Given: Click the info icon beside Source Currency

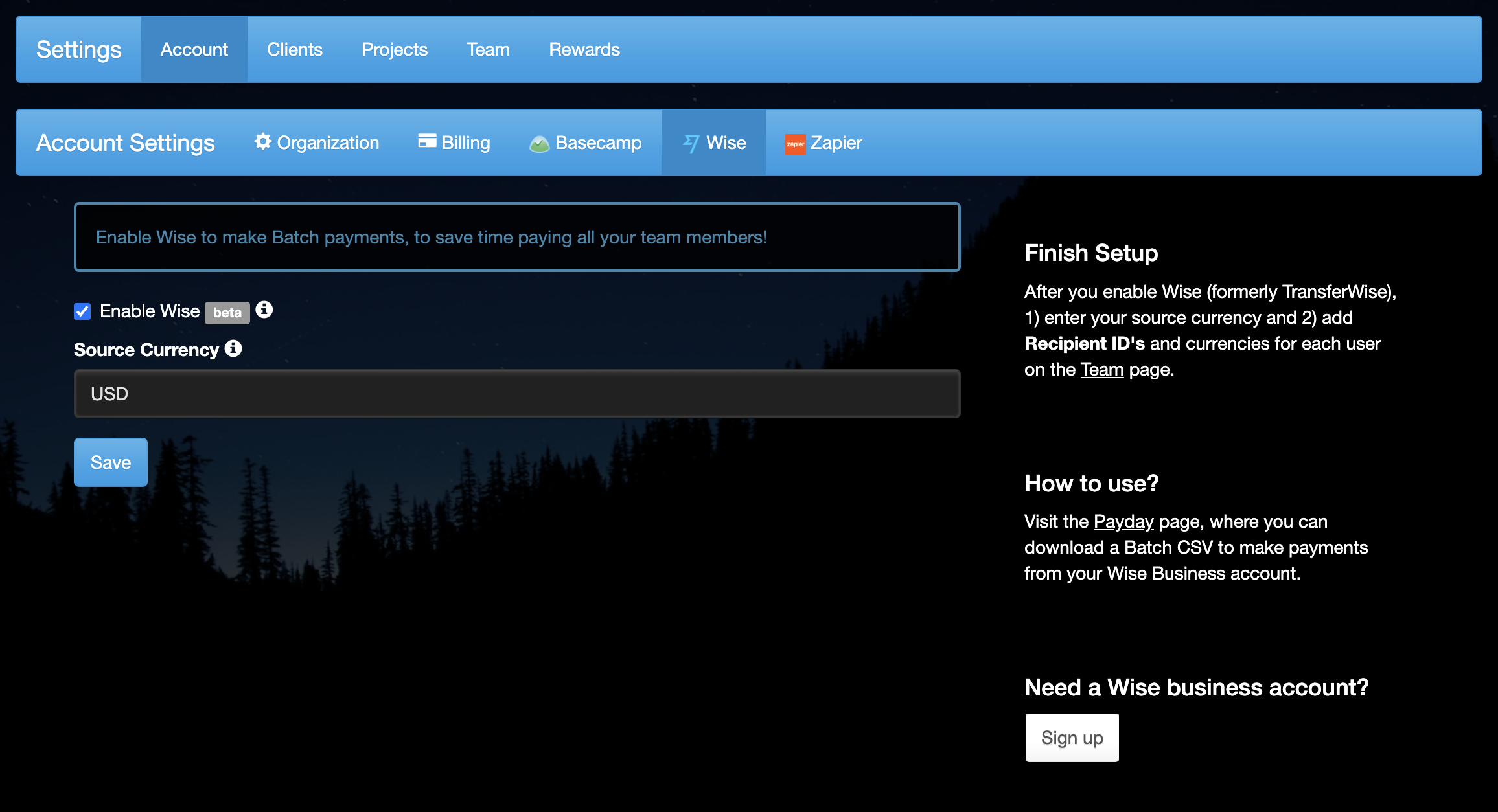Looking at the screenshot, I should click(x=233, y=349).
